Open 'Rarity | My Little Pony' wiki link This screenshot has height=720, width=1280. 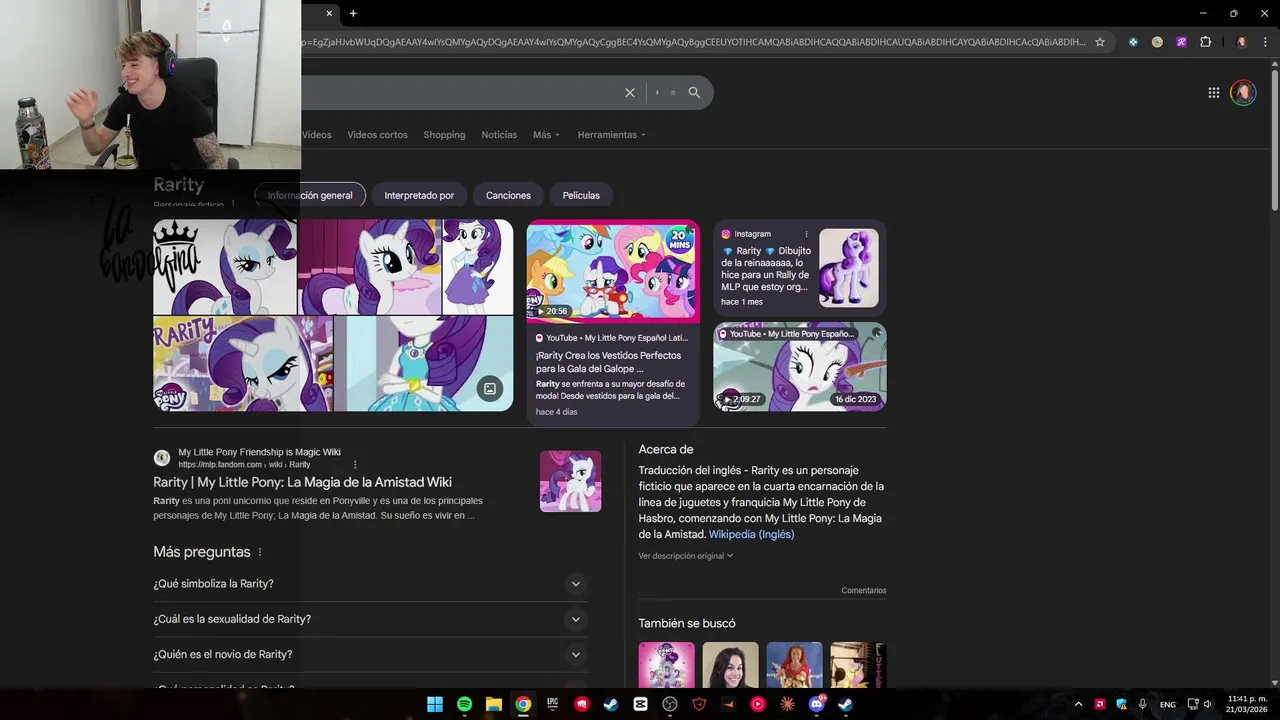(302, 482)
